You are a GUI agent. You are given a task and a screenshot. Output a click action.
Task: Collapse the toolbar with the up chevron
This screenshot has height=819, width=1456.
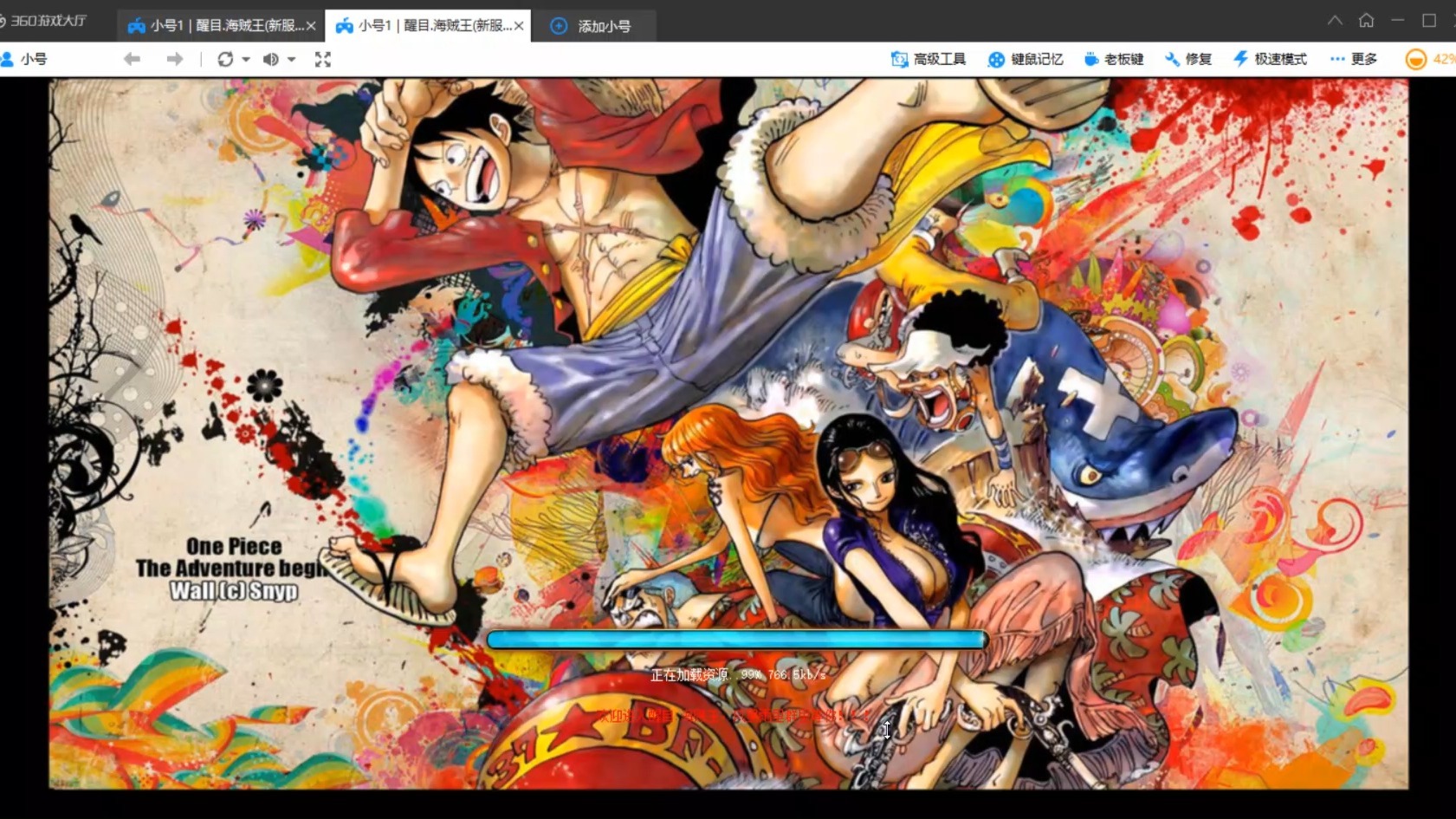point(1335,20)
